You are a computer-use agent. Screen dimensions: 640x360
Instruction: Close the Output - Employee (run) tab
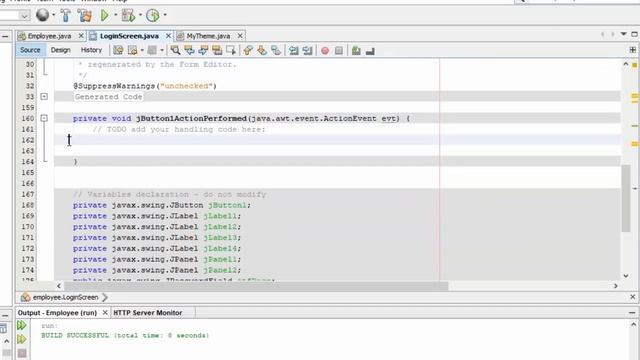point(105,313)
